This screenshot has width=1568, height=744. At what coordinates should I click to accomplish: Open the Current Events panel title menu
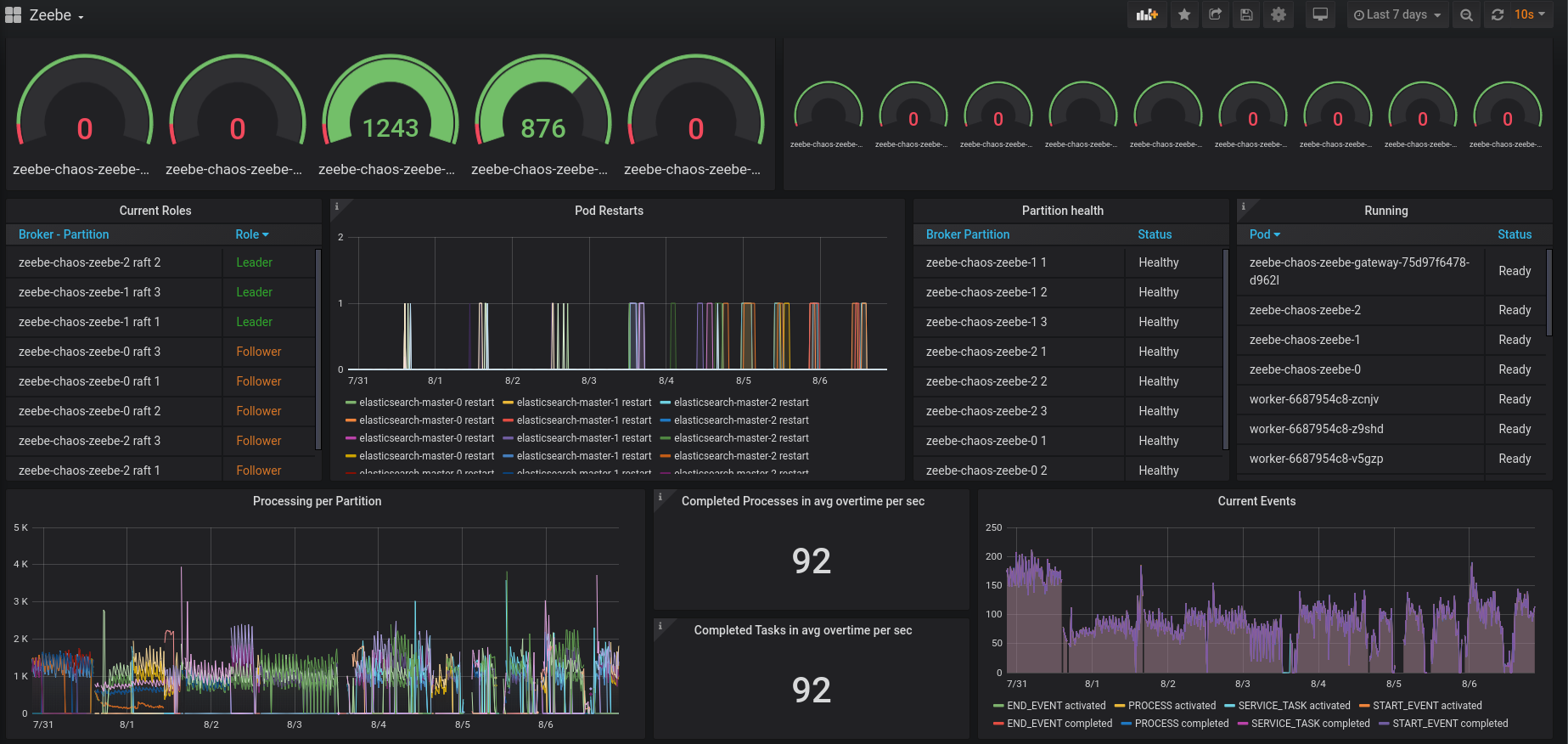[1256, 501]
